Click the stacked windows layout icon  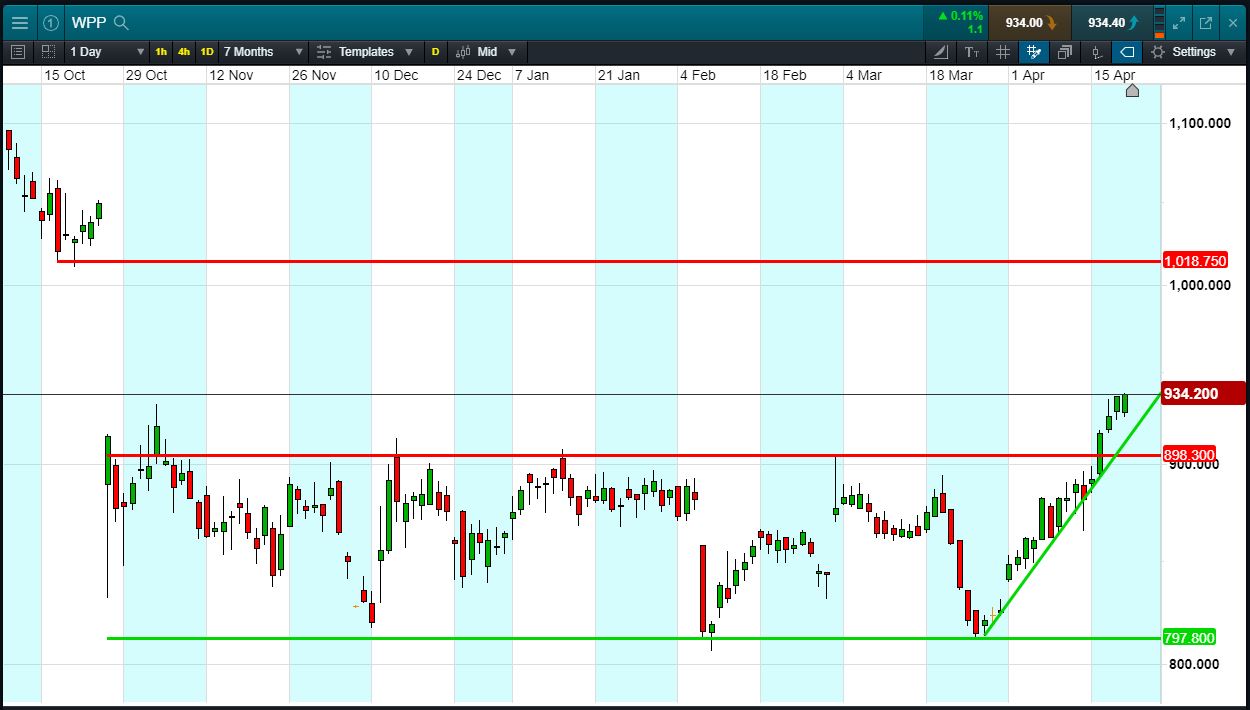(1065, 52)
